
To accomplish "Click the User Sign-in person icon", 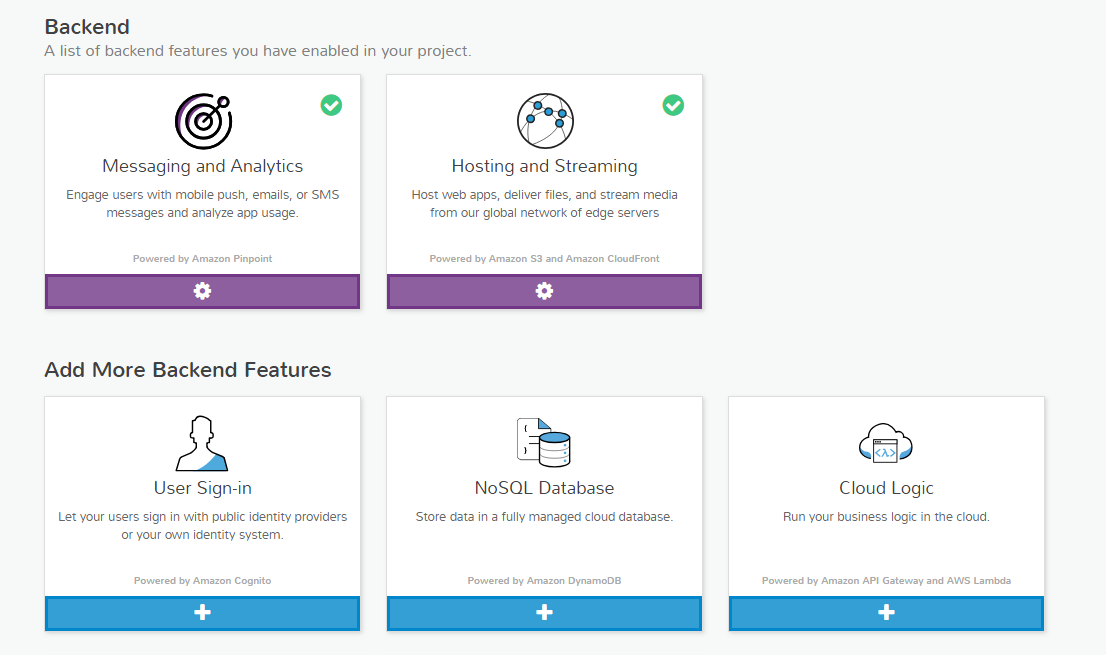I will point(202,443).
